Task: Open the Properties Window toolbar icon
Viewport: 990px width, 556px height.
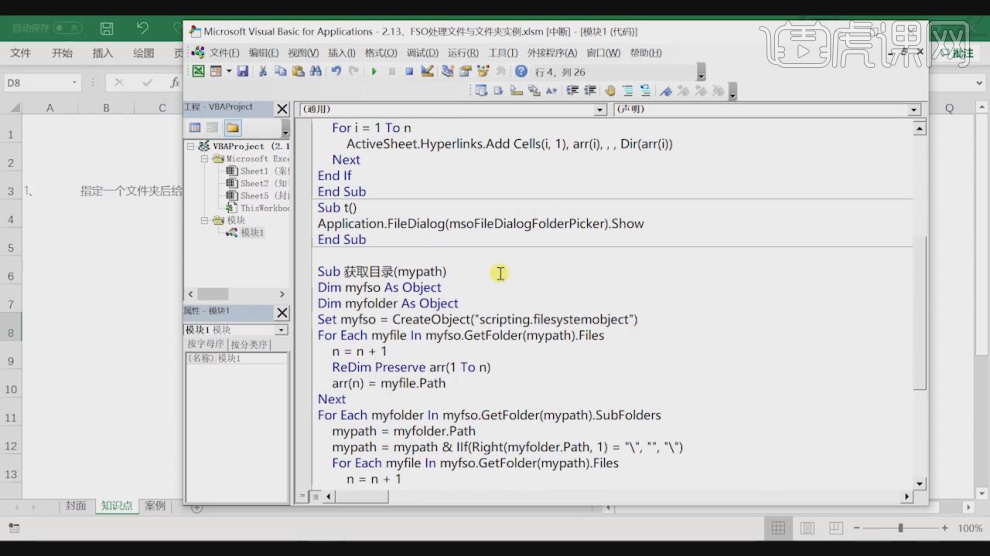Action: (465, 71)
